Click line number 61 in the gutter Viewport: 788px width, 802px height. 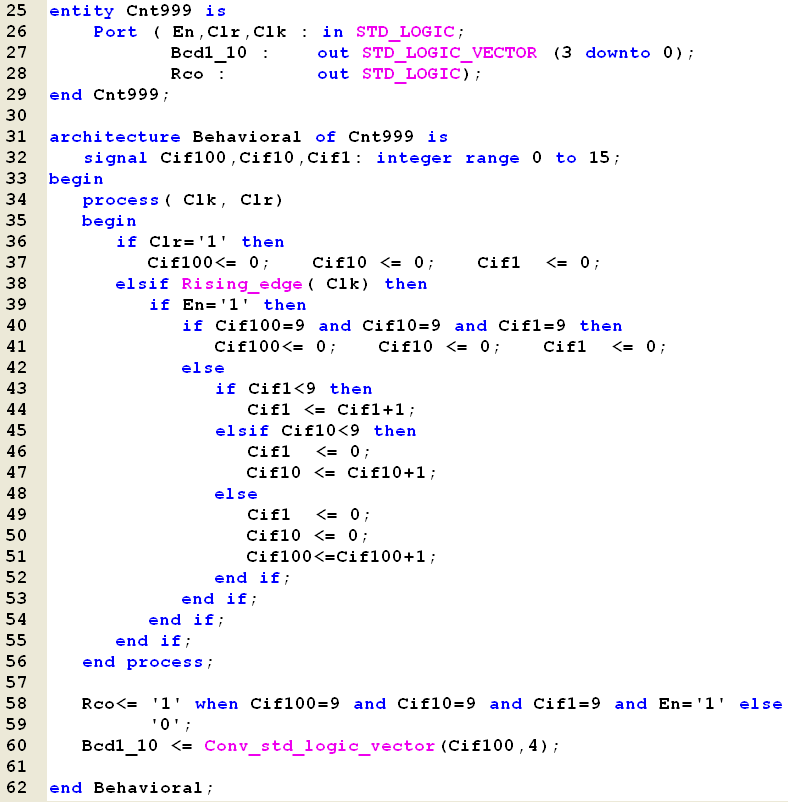(16, 767)
